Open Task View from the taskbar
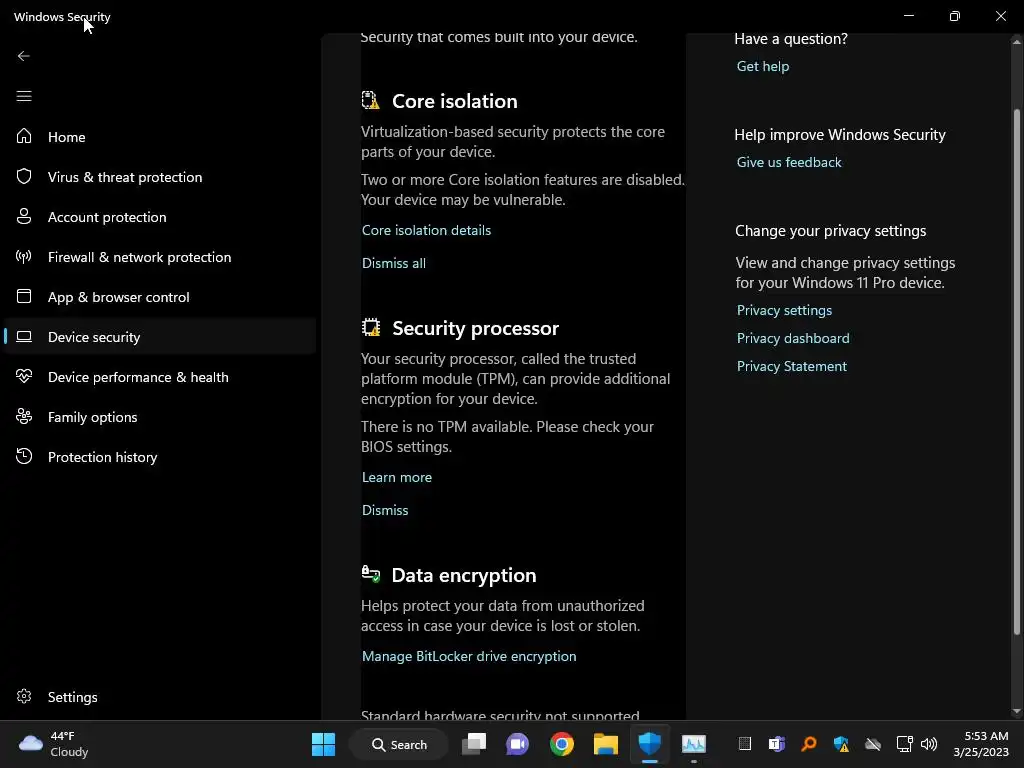This screenshot has width=1024, height=768. pyautogui.click(x=474, y=744)
